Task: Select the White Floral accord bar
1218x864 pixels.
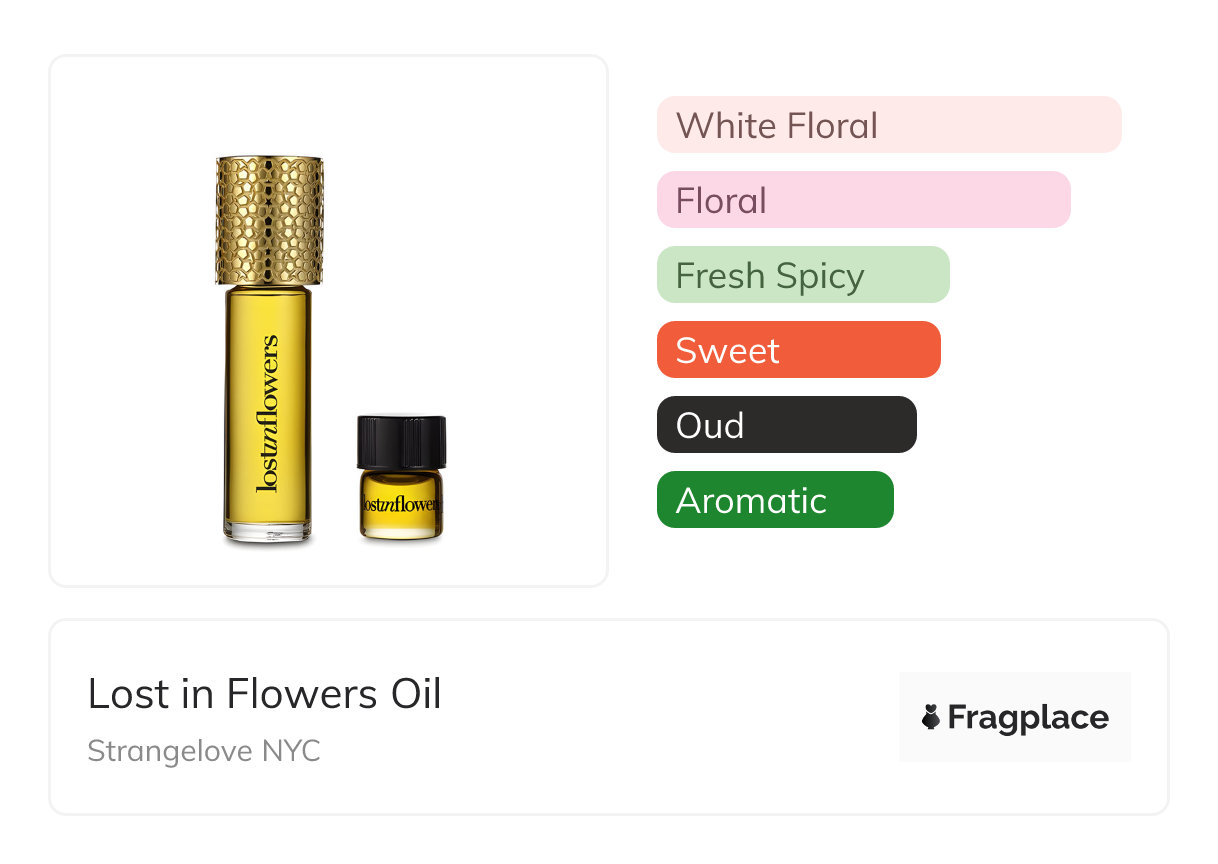Action: coord(888,125)
